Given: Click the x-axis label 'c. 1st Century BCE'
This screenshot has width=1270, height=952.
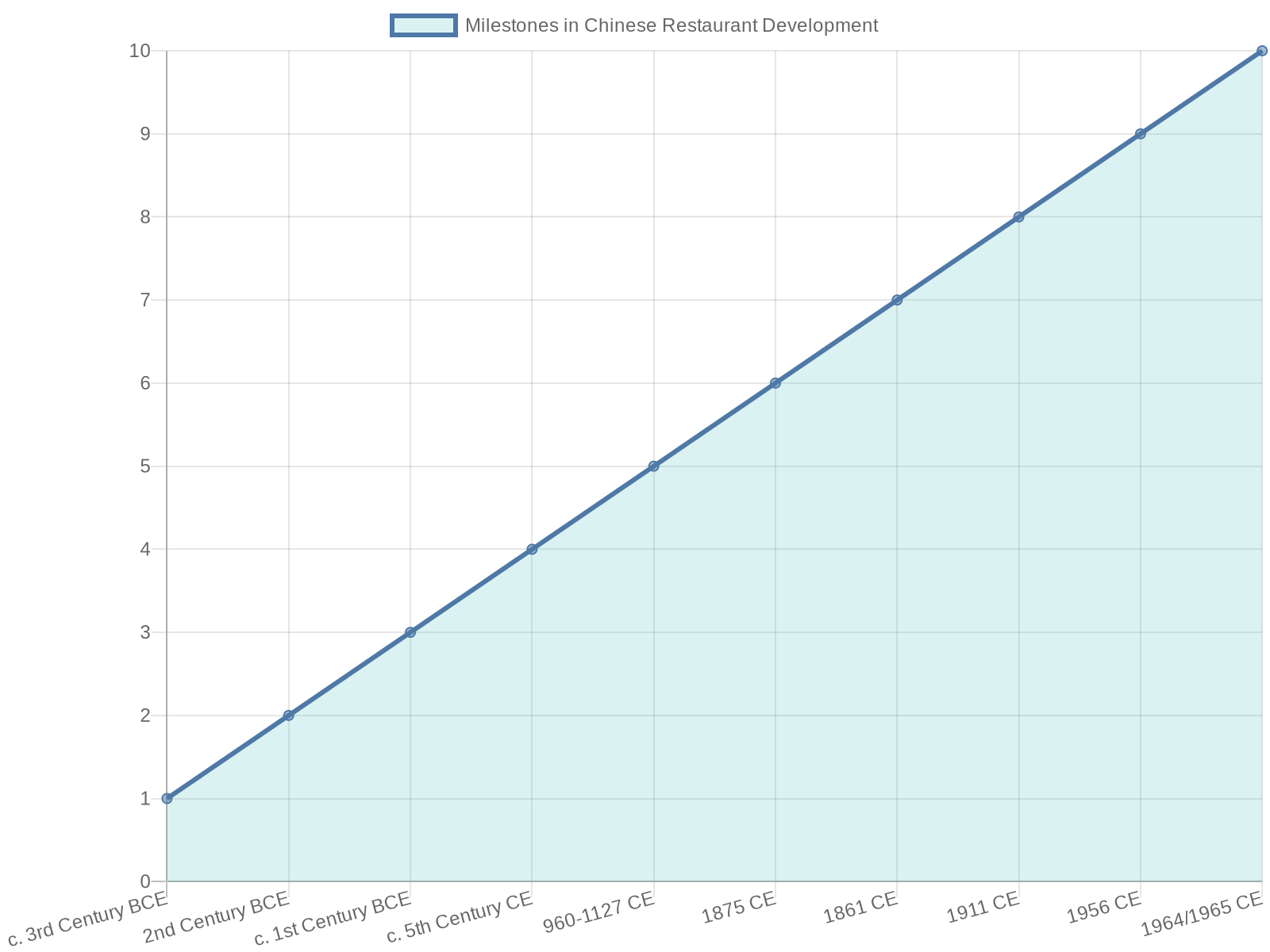Looking at the screenshot, I should coord(333,919).
